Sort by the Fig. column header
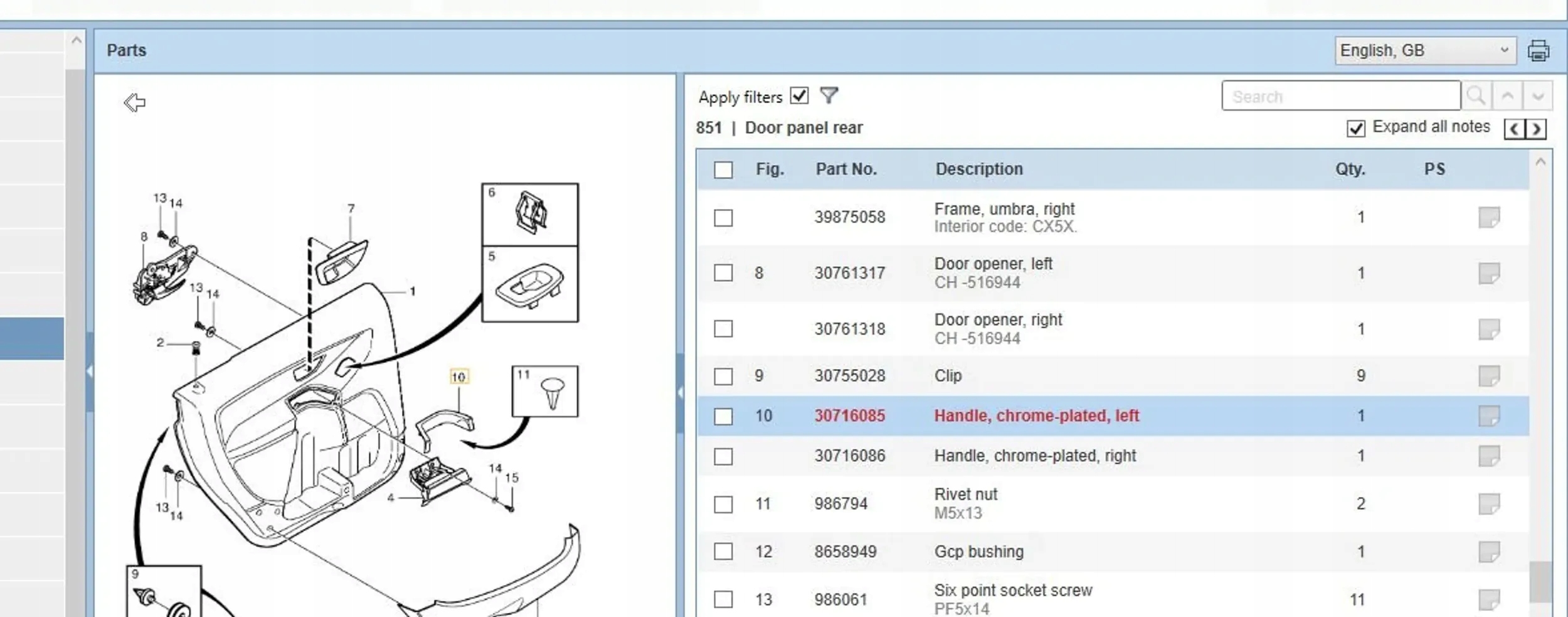 click(x=770, y=169)
